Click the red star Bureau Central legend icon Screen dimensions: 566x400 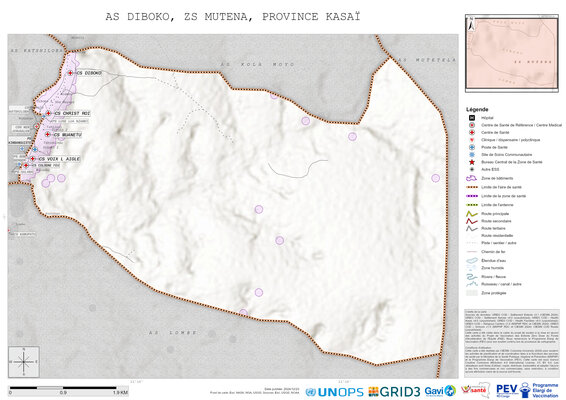click(471, 162)
